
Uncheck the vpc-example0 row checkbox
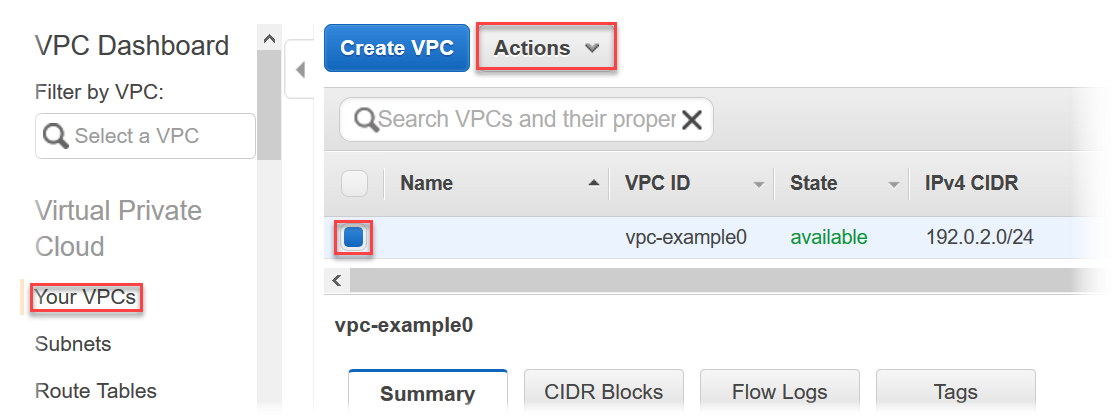pyautogui.click(x=355, y=238)
